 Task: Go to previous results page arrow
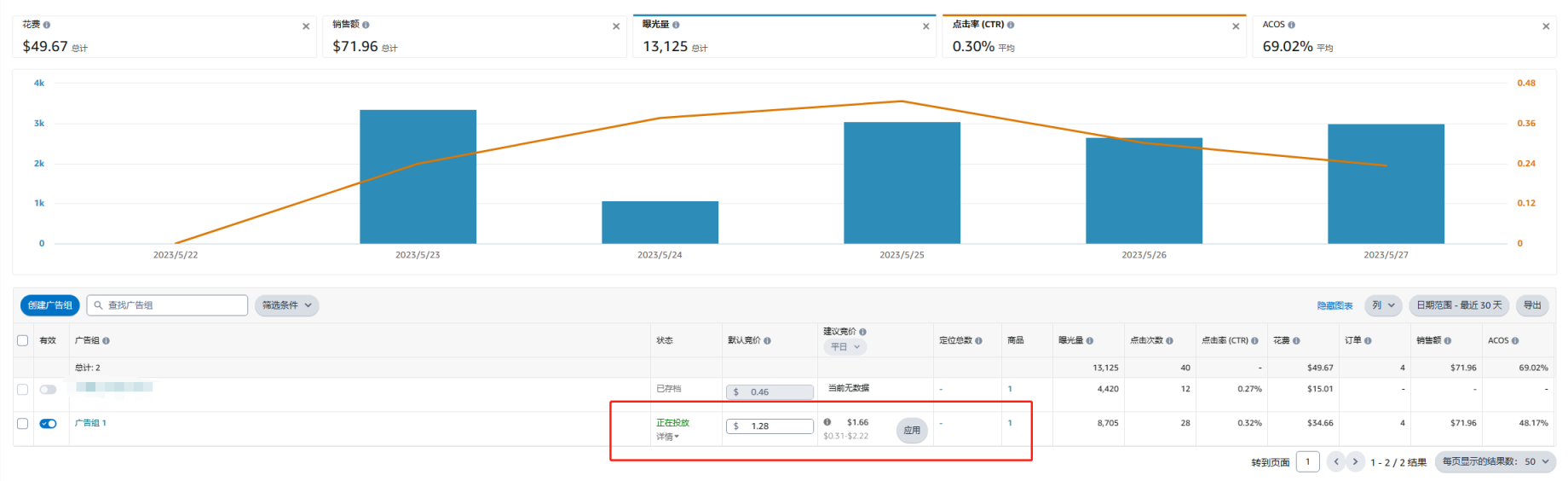[1336, 461]
